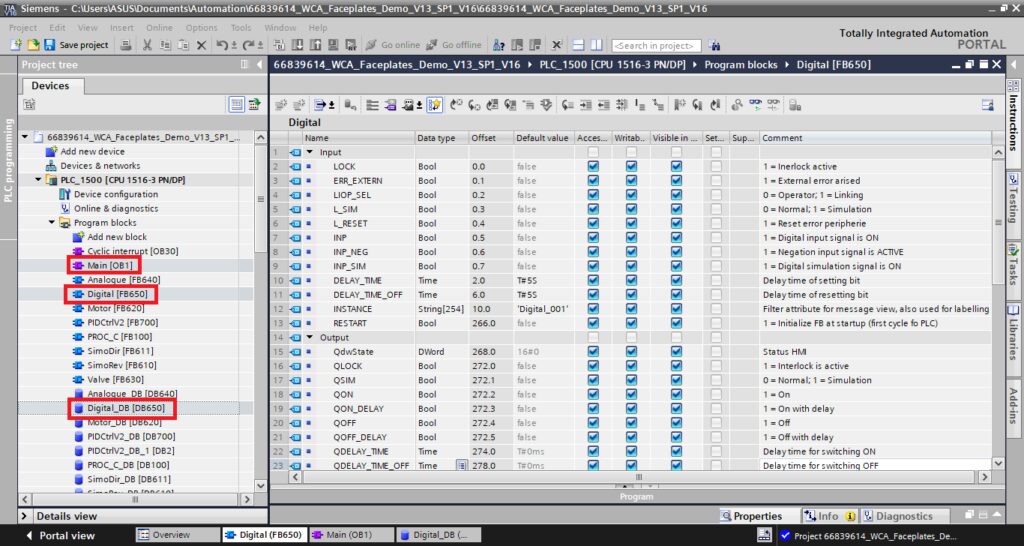1024x546 pixels.
Task: Open data type picker for QDELAY_TIME_OFF
Action: click(x=462, y=466)
